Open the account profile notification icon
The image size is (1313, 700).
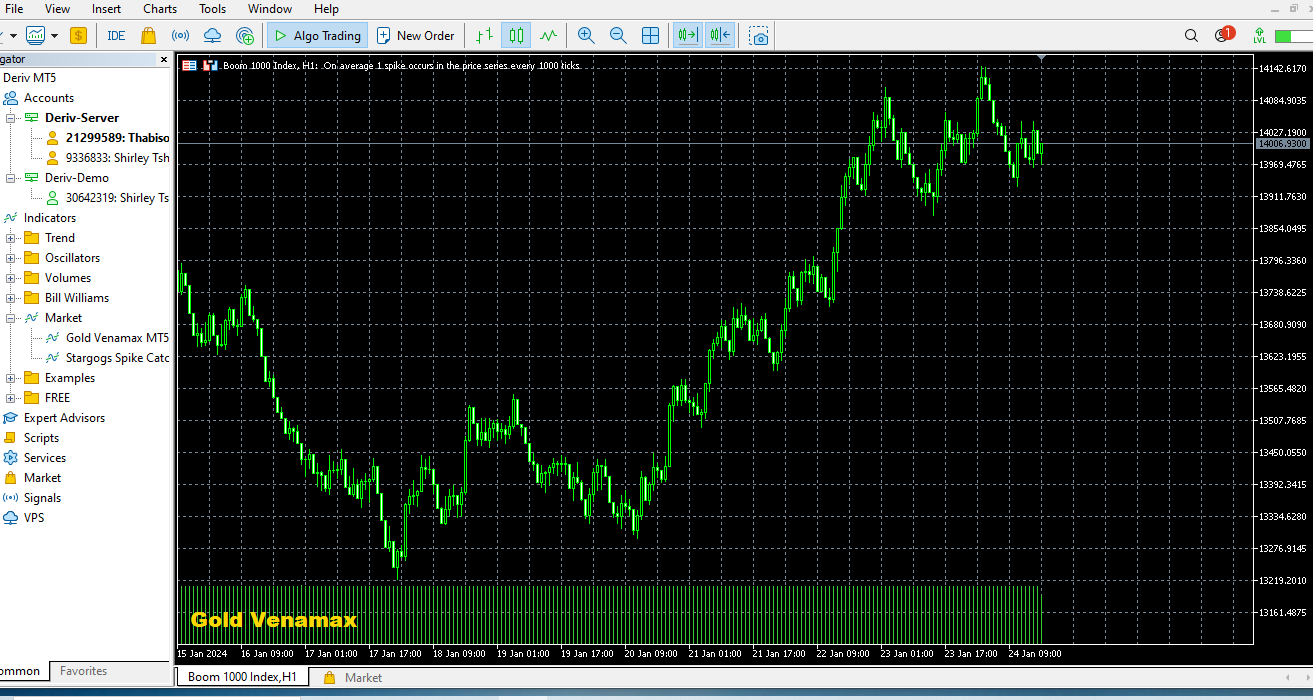[x=1224, y=34]
